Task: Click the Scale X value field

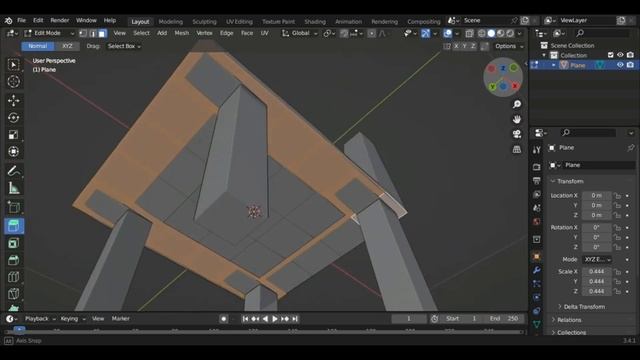Action: point(597,272)
